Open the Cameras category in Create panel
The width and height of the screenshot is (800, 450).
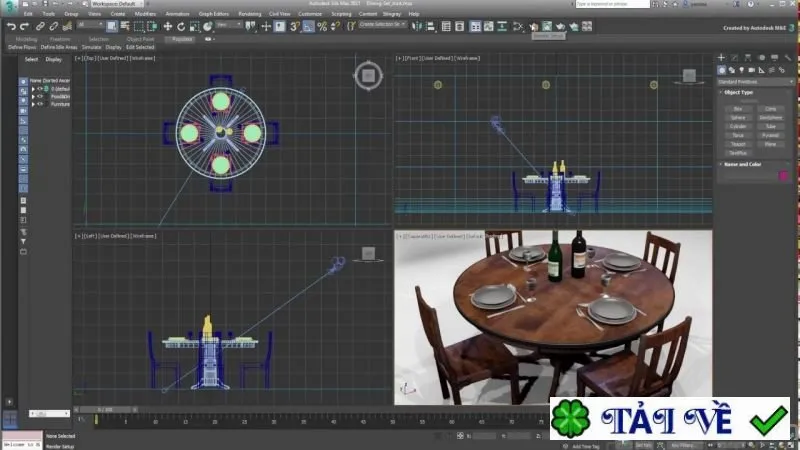point(751,70)
